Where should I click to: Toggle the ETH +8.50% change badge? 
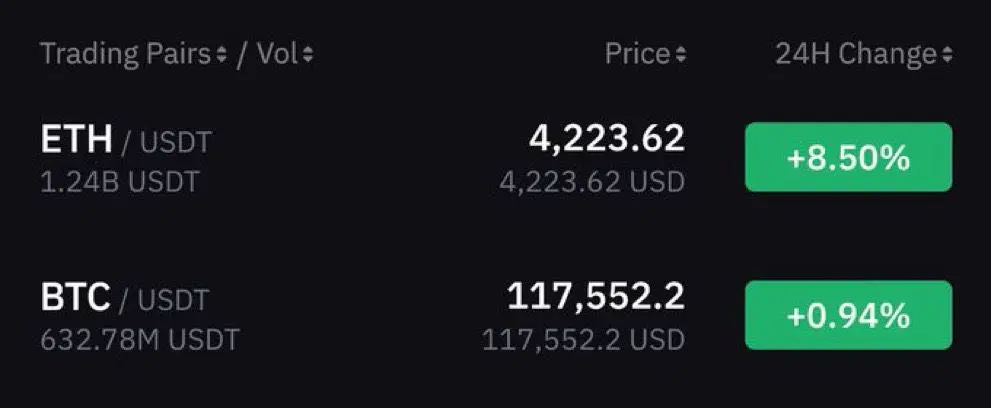tap(848, 157)
